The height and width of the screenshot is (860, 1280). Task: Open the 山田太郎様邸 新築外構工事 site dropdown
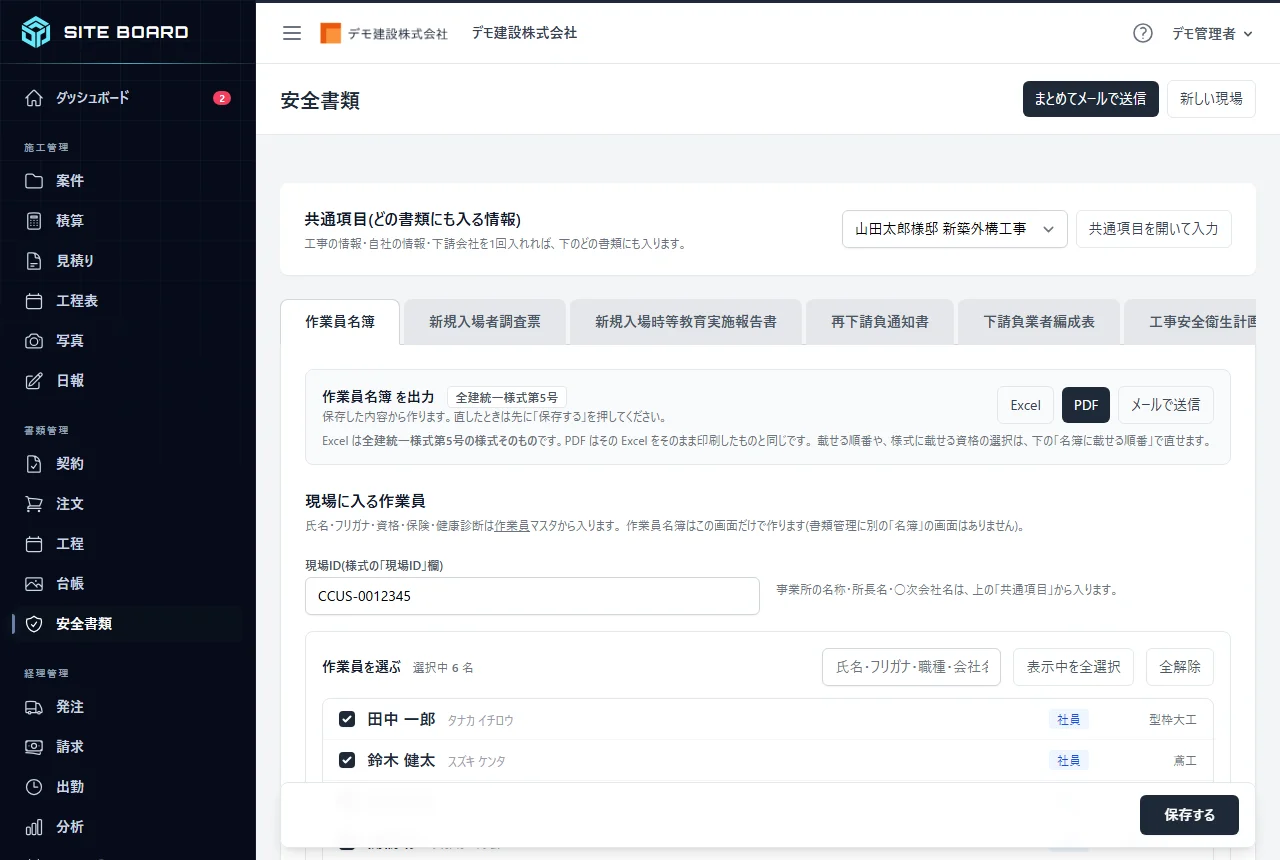click(x=955, y=229)
